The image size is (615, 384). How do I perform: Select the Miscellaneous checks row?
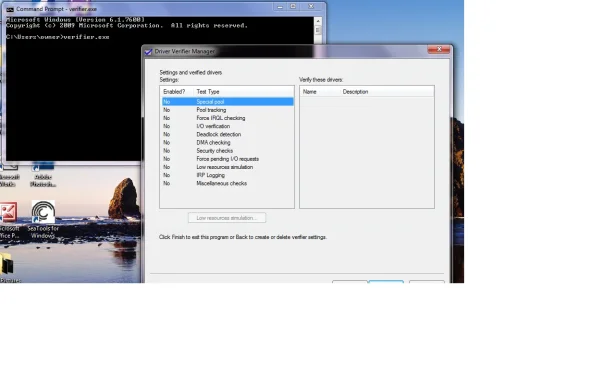(x=227, y=184)
